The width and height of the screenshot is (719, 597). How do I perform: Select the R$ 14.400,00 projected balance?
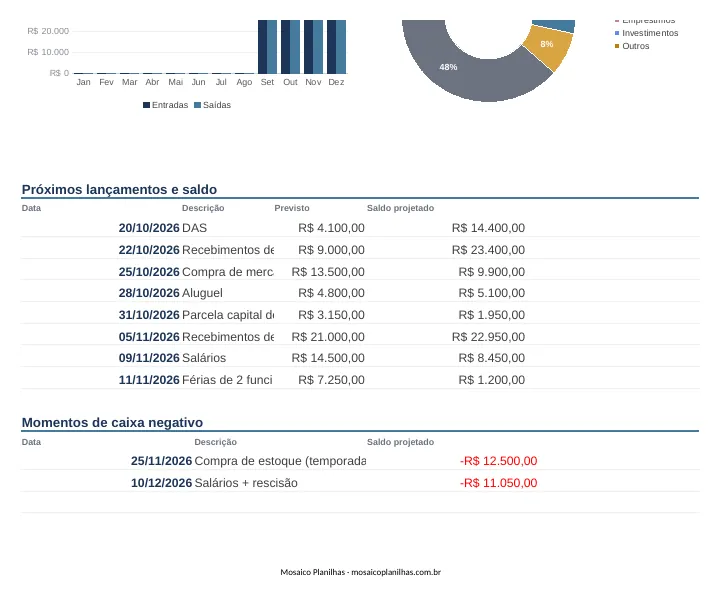[x=488, y=228]
